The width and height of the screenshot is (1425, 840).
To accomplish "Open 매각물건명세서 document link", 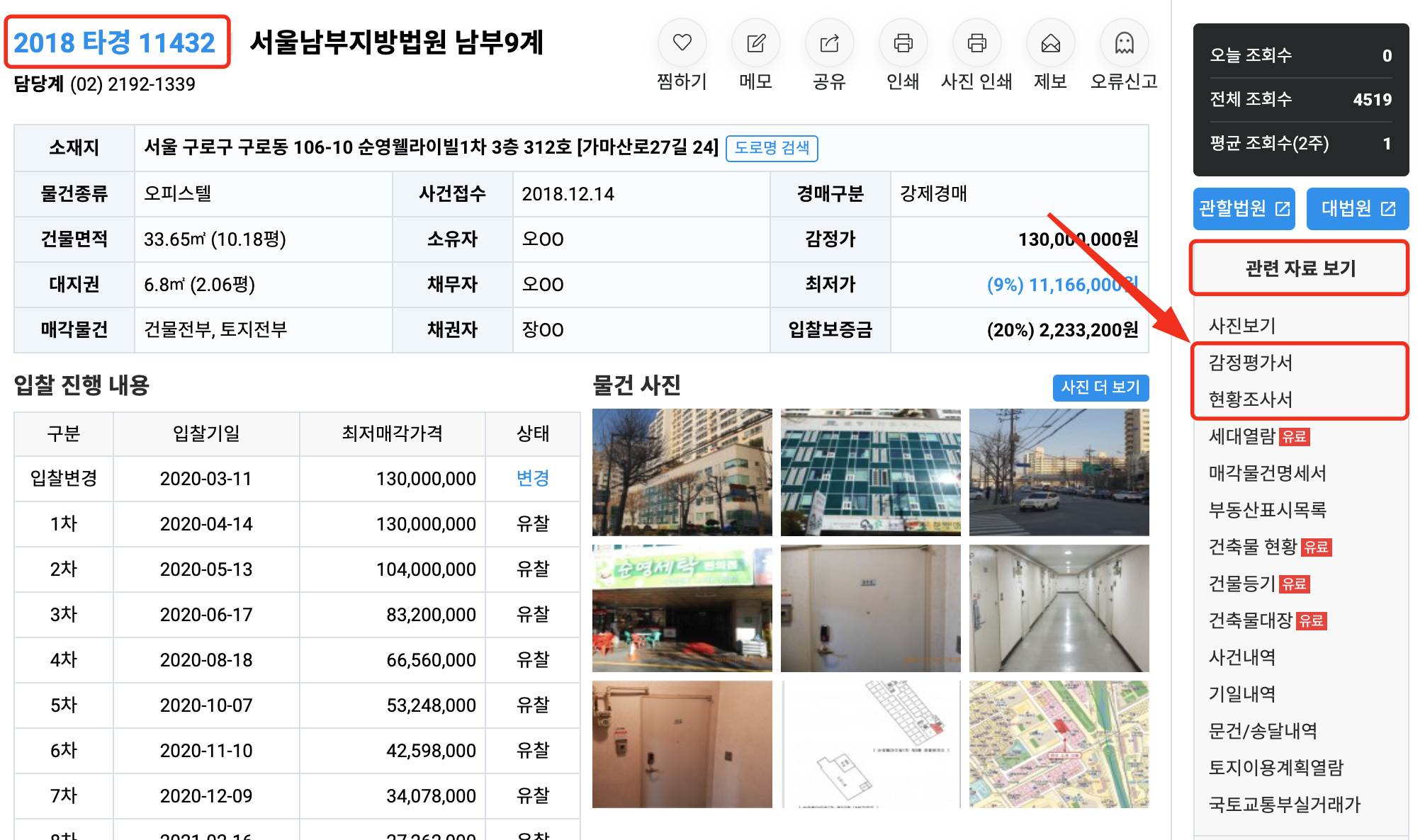I will pyautogui.click(x=1267, y=473).
